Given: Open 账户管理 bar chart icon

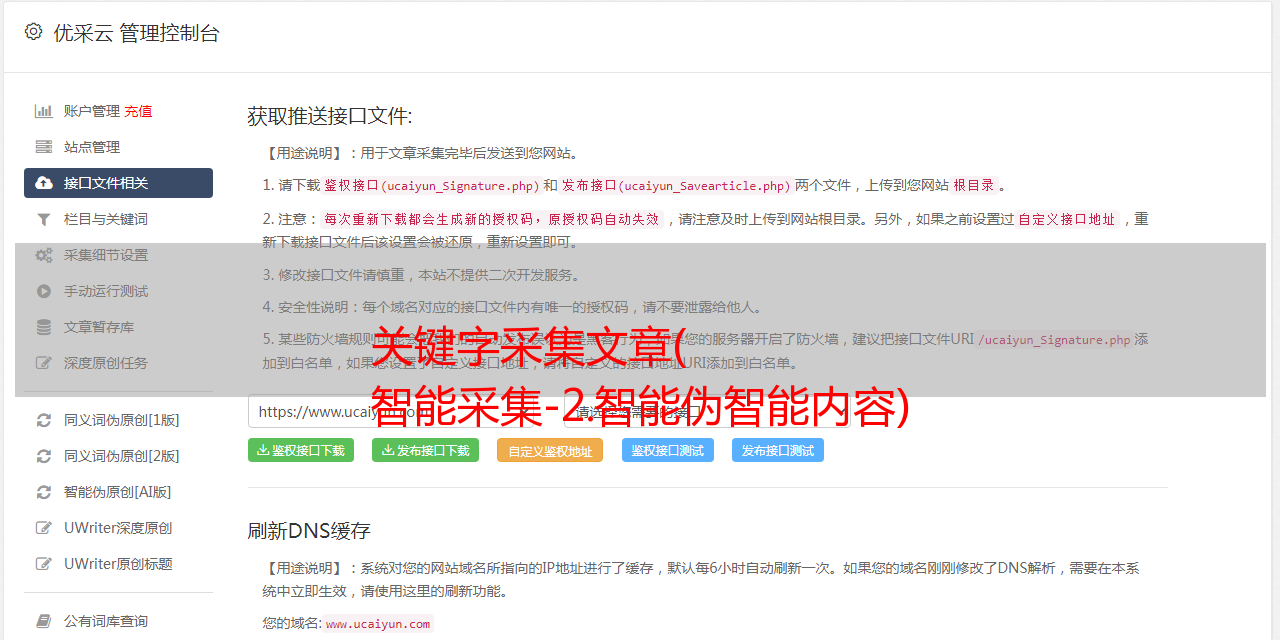Looking at the screenshot, I should tap(44, 111).
